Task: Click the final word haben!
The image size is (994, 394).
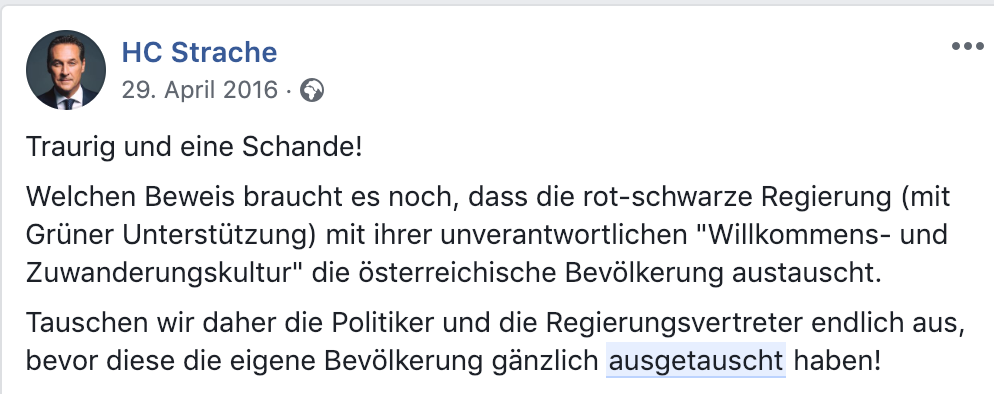Action: (x=837, y=361)
